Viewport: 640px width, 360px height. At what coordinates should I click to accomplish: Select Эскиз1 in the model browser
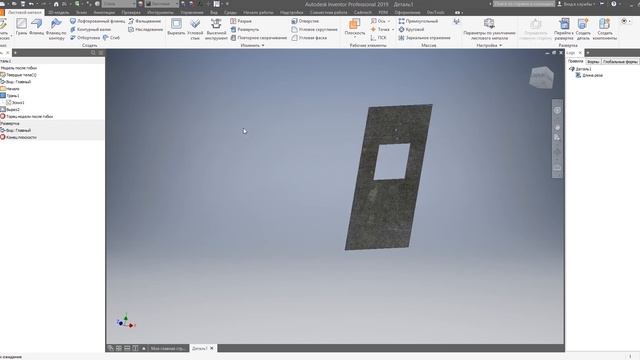pyautogui.click(x=15, y=102)
